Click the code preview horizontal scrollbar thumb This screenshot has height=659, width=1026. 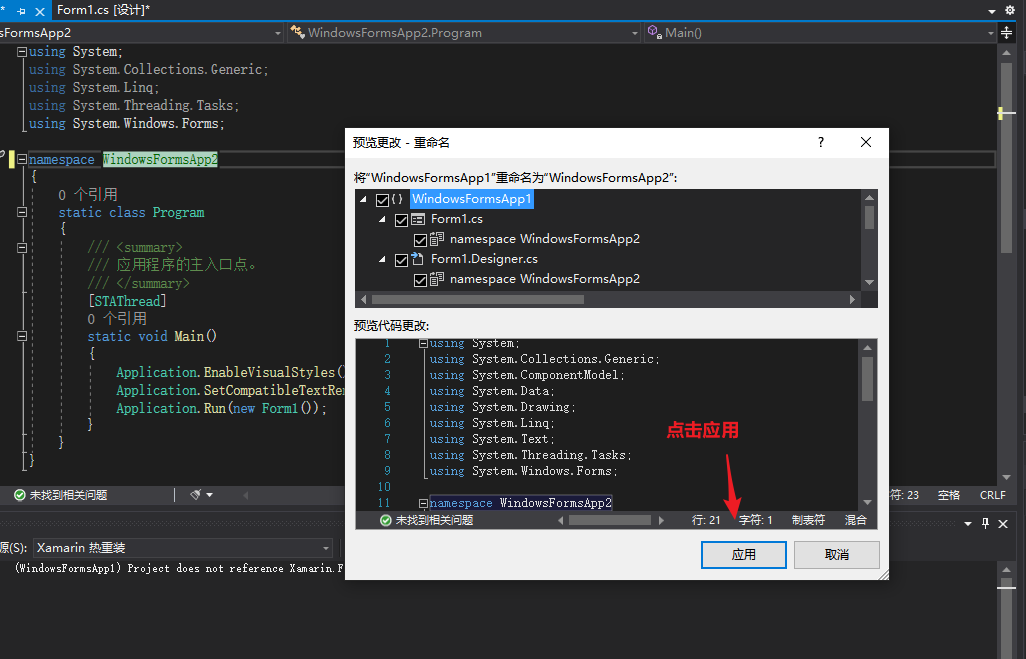coord(610,520)
